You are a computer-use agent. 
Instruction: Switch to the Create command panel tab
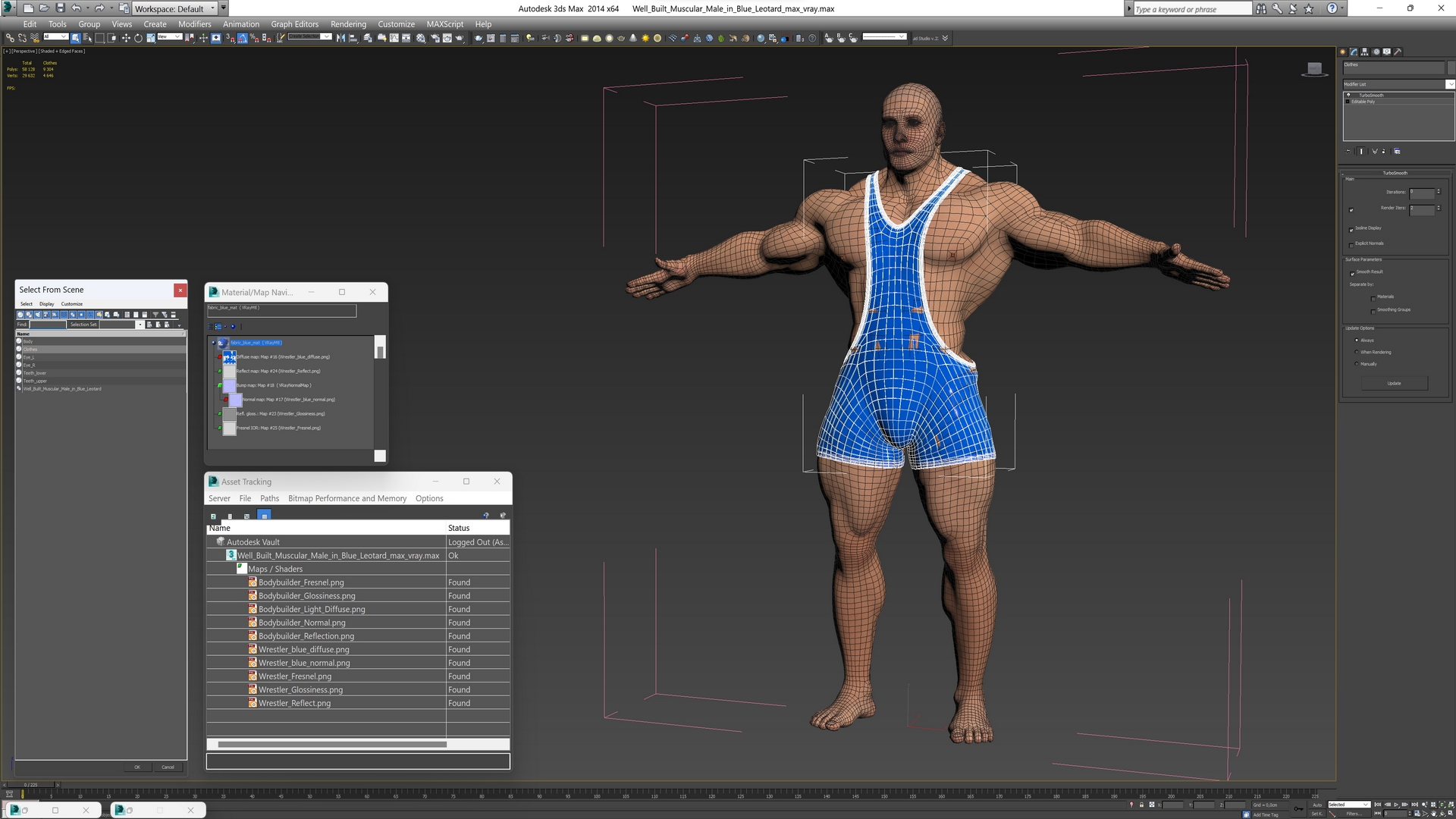[x=1342, y=52]
